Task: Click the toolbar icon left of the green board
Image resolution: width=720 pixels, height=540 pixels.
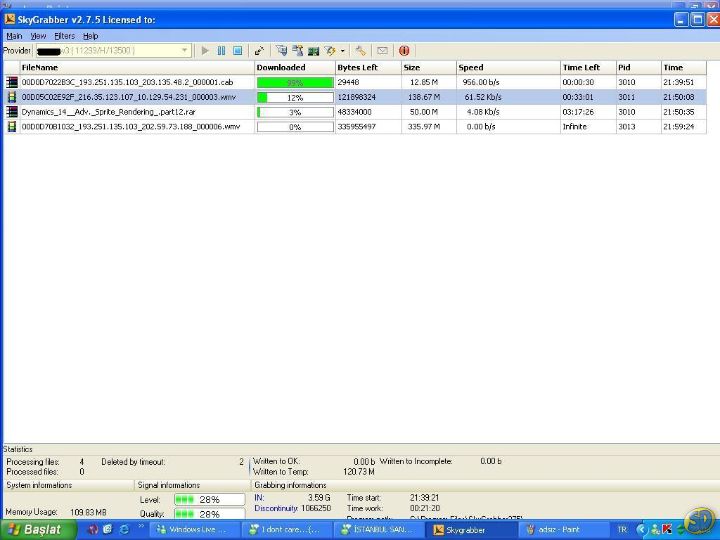Action: (297, 51)
